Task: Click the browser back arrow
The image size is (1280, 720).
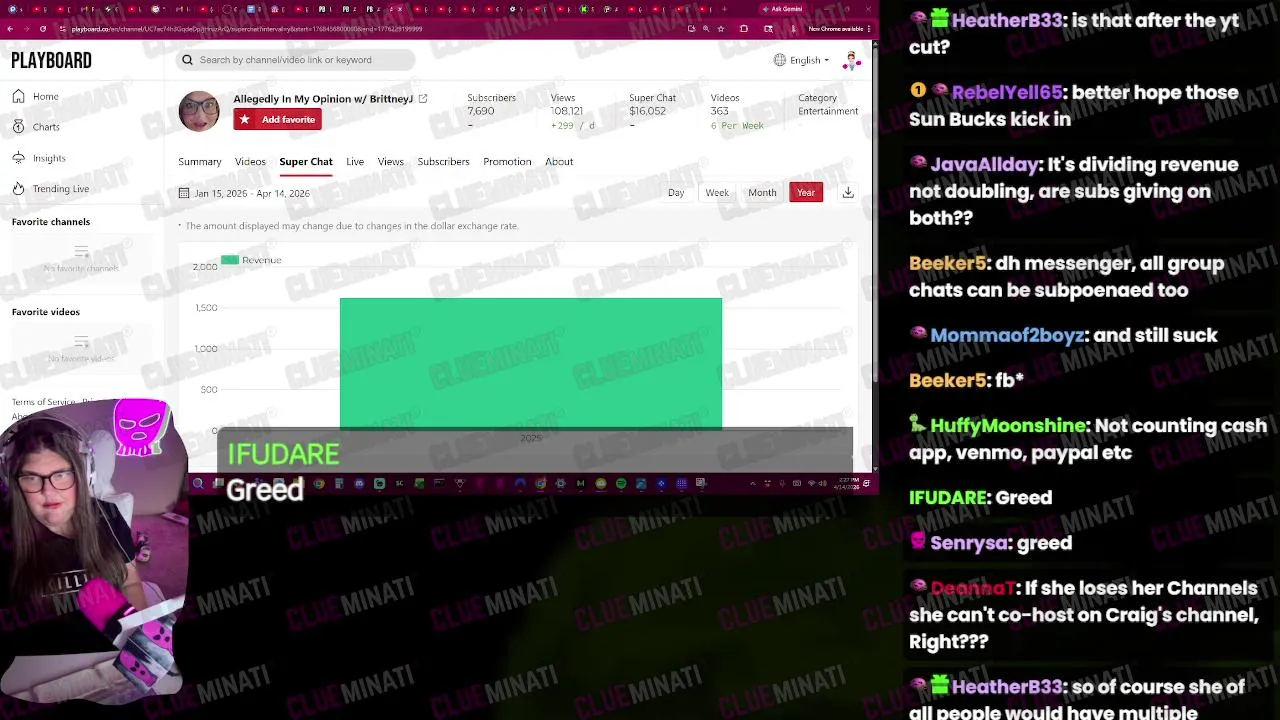Action: click(10, 29)
